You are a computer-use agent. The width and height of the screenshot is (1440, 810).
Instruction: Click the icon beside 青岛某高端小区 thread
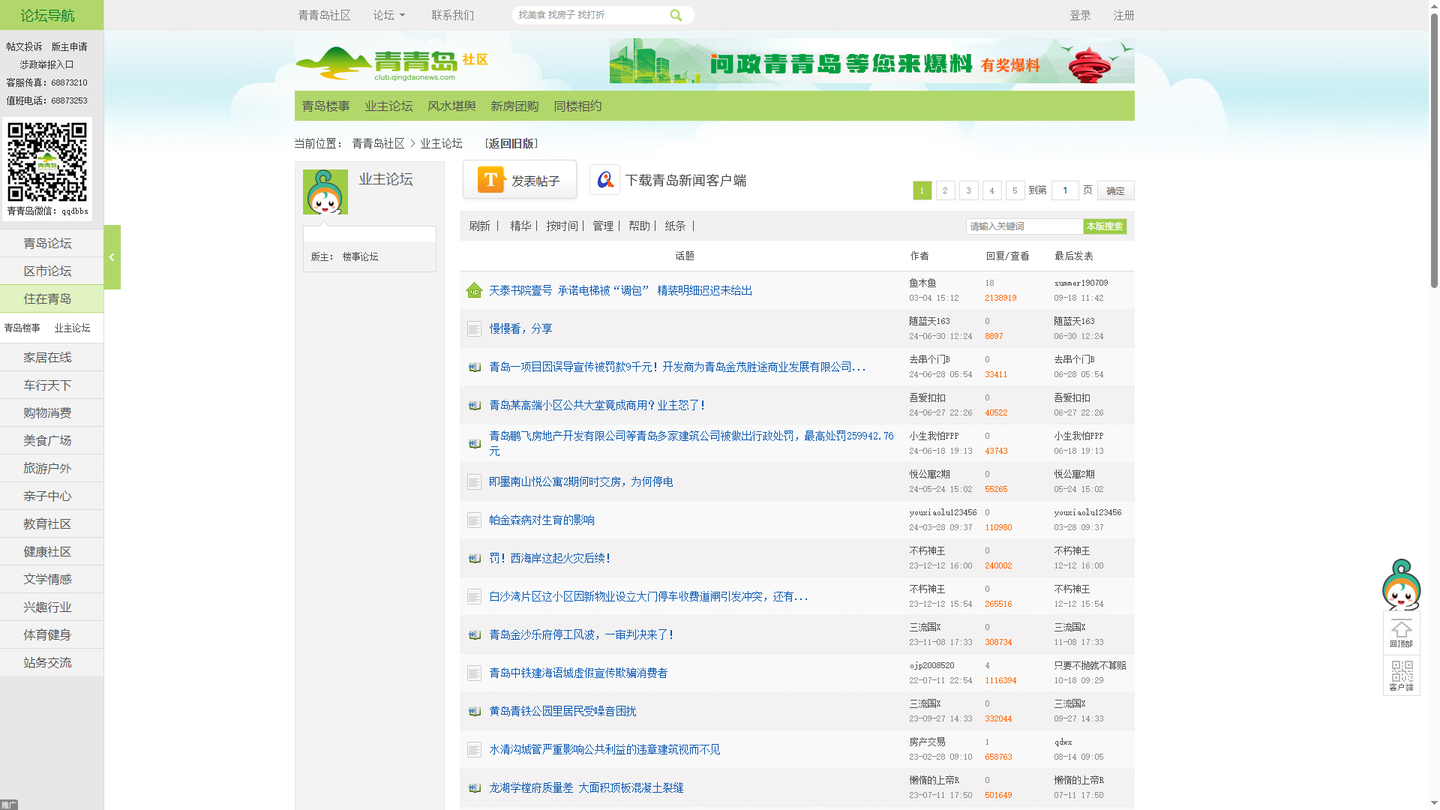[x=474, y=405]
